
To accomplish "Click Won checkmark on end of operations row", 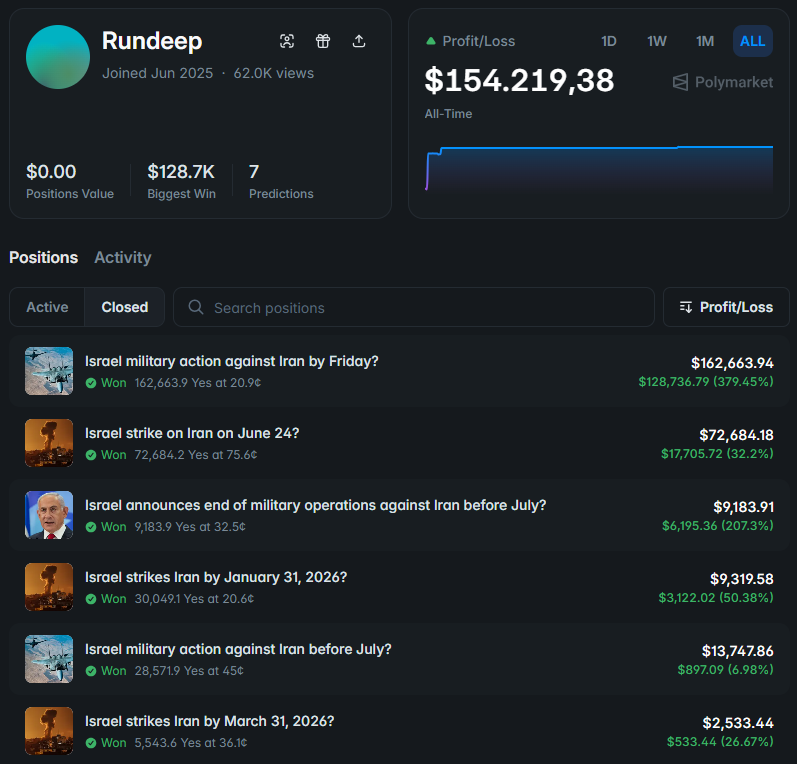I will click(x=91, y=527).
